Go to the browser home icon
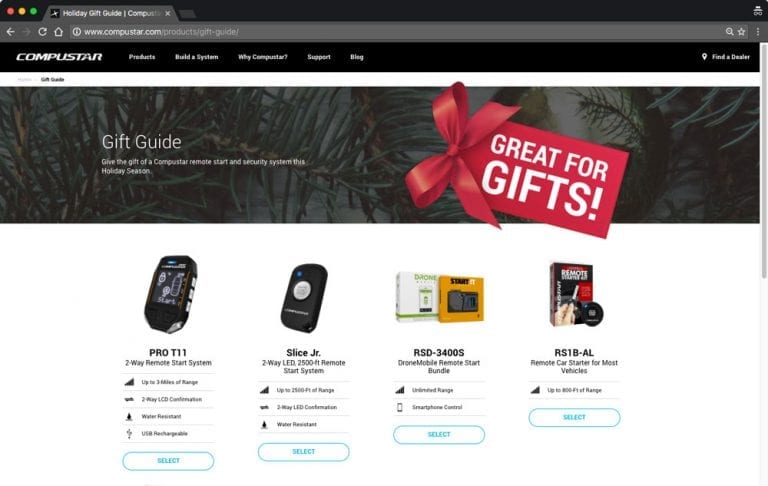 58,32
